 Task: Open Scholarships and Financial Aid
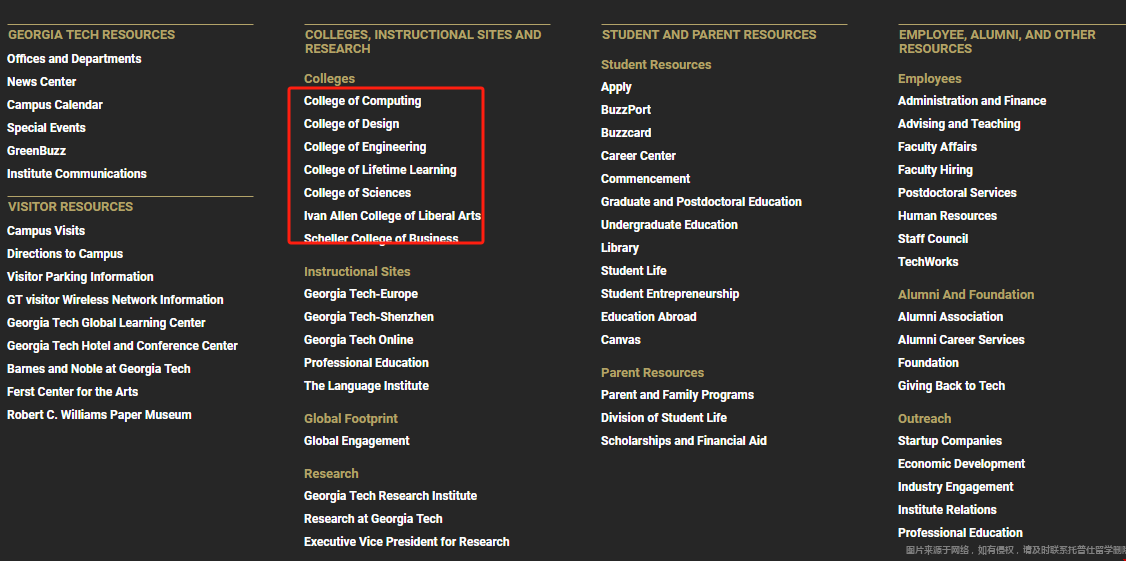coord(683,441)
